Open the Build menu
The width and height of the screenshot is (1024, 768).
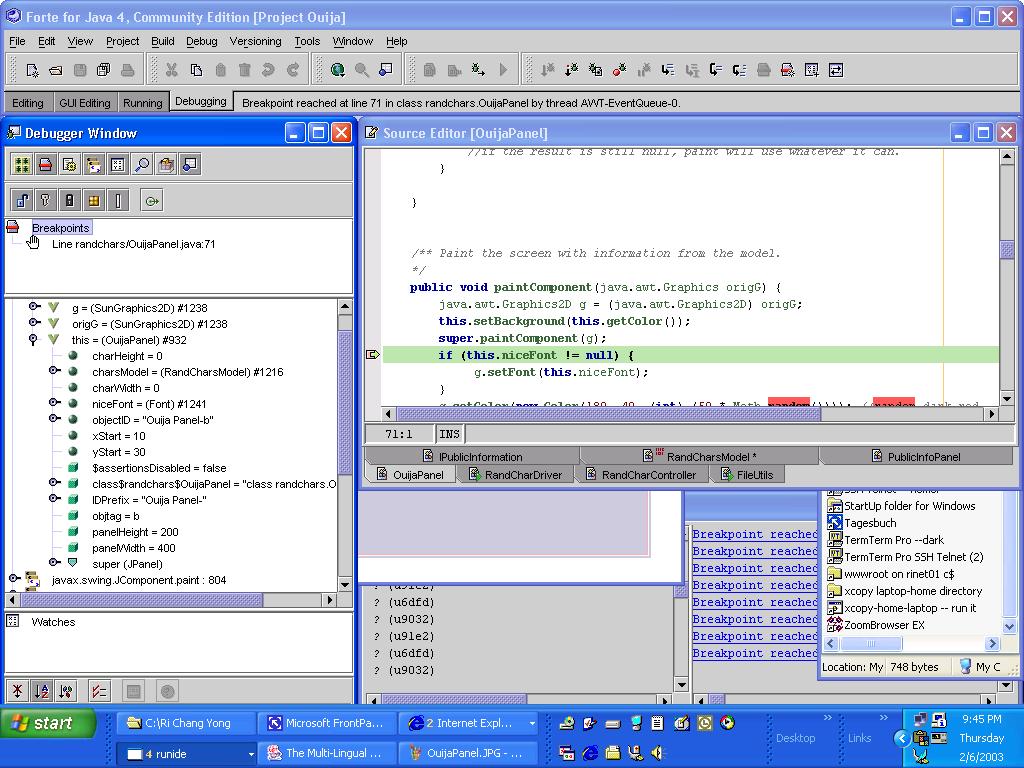pyautogui.click(x=163, y=41)
